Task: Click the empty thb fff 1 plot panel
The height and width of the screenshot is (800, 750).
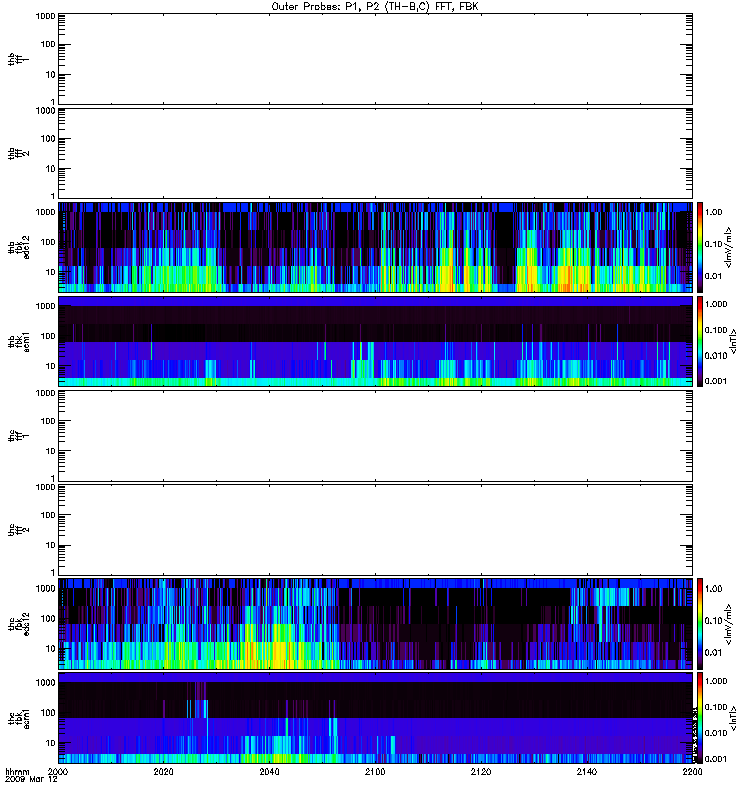Action: [x=375, y=59]
